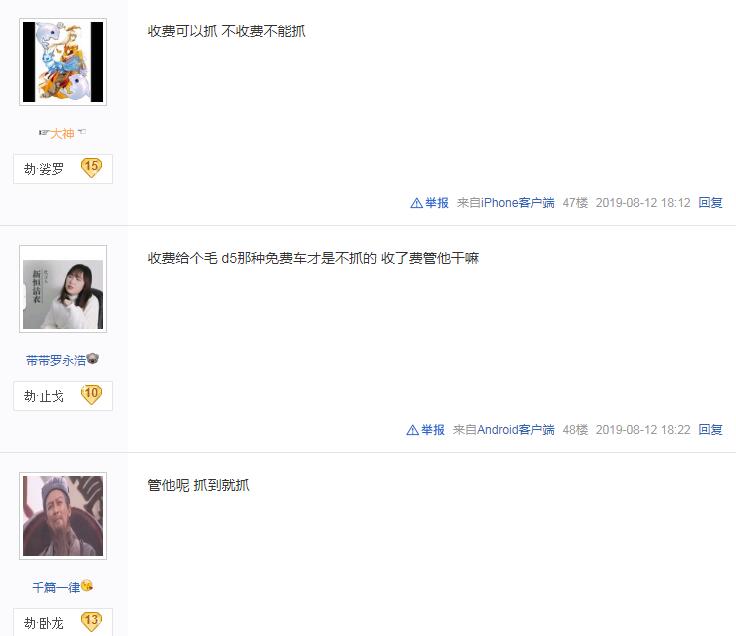Click the level 15 heart badge icon
The image size is (736, 636).
[x=91, y=167]
